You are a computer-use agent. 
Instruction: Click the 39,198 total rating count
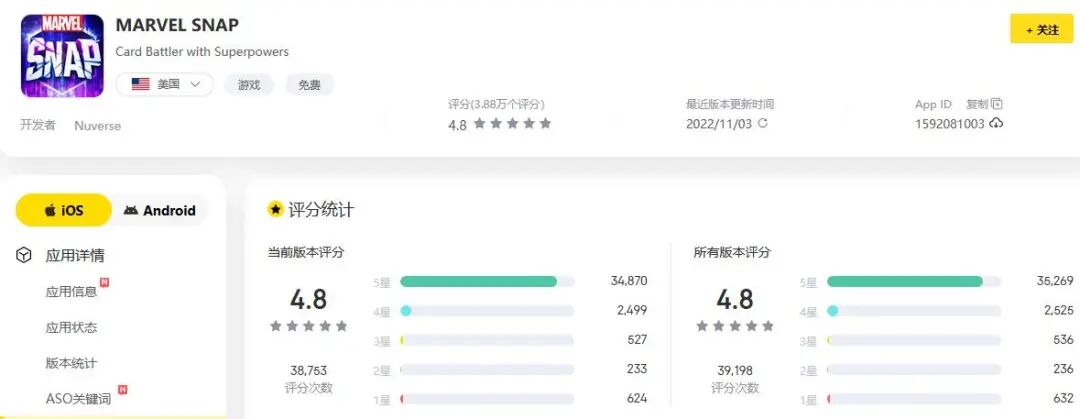tap(735, 370)
